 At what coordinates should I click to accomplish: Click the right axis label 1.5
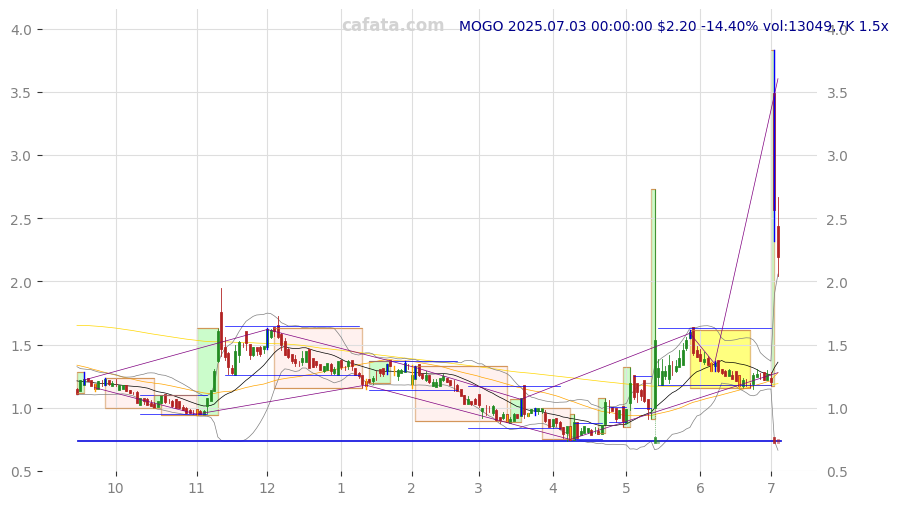[x=837, y=346]
